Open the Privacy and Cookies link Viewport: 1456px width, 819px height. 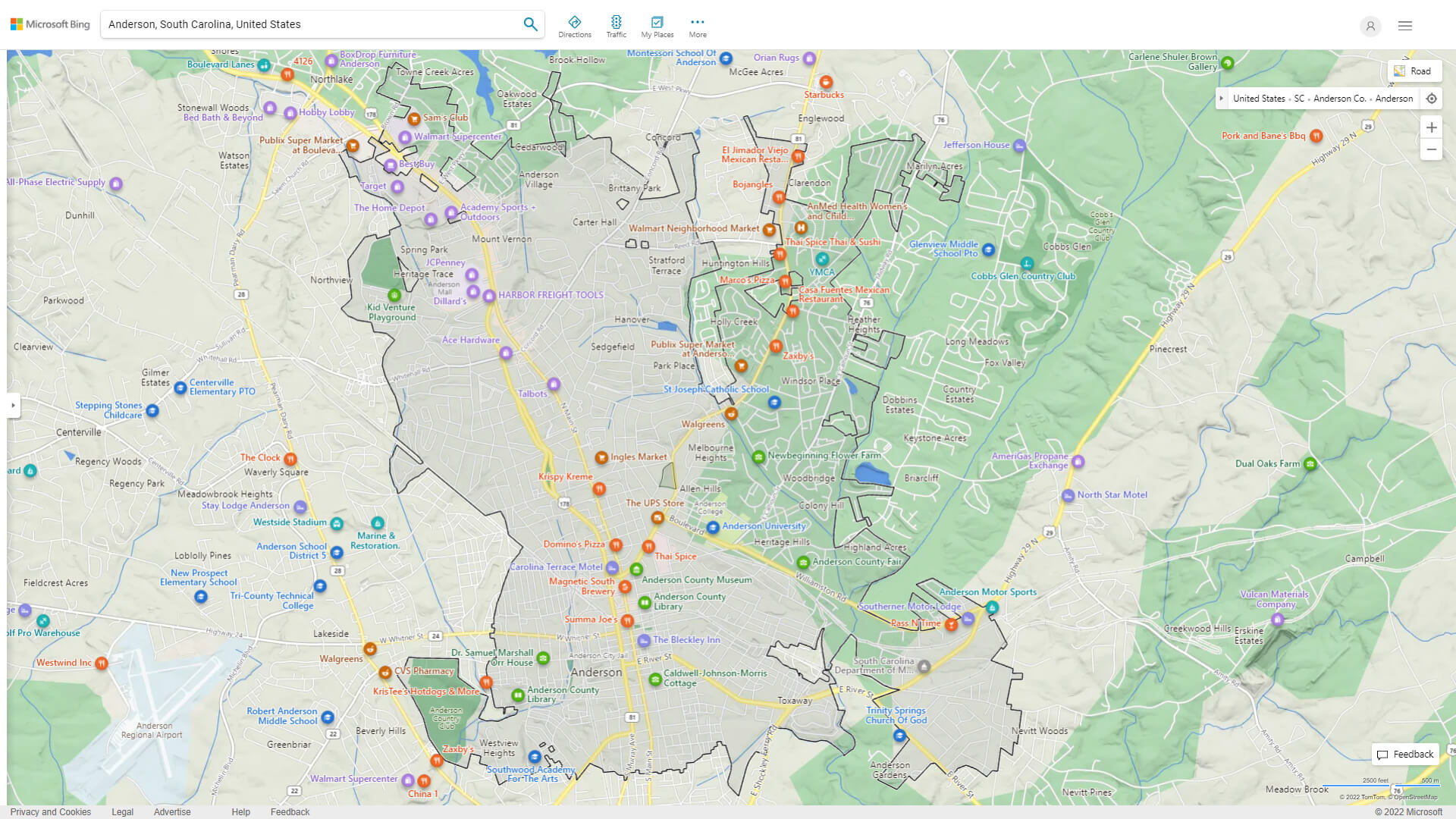click(50, 811)
